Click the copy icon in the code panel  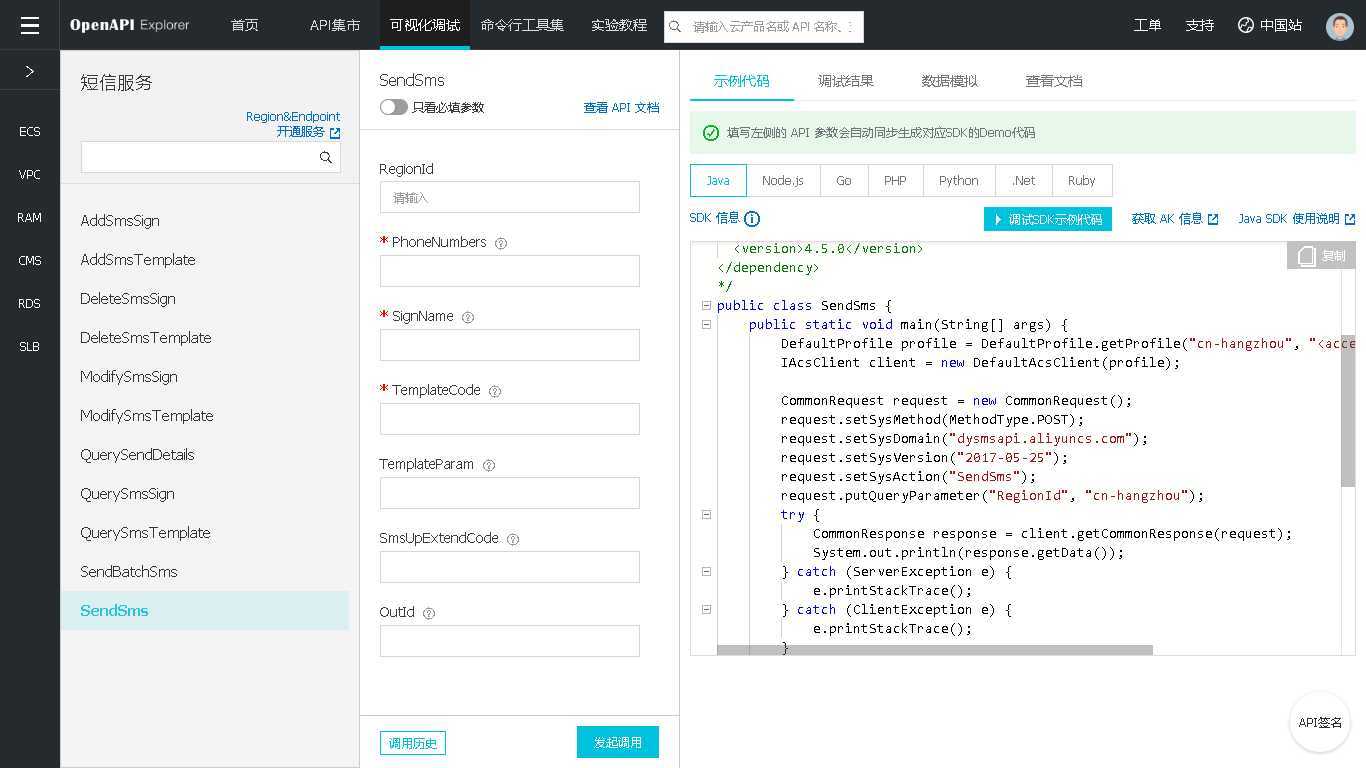pyautogui.click(x=1306, y=256)
